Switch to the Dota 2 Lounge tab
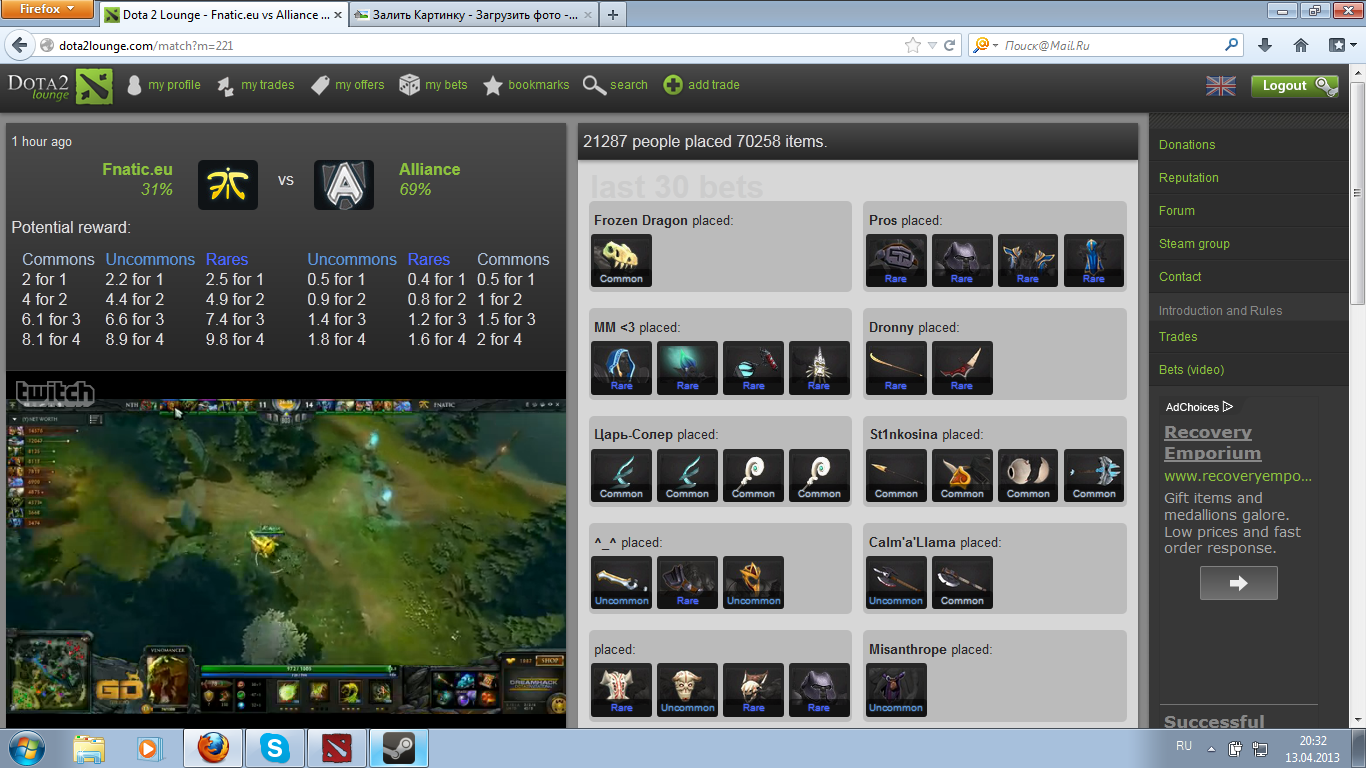Viewport: 1366px width, 768px height. click(x=223, y=15)
